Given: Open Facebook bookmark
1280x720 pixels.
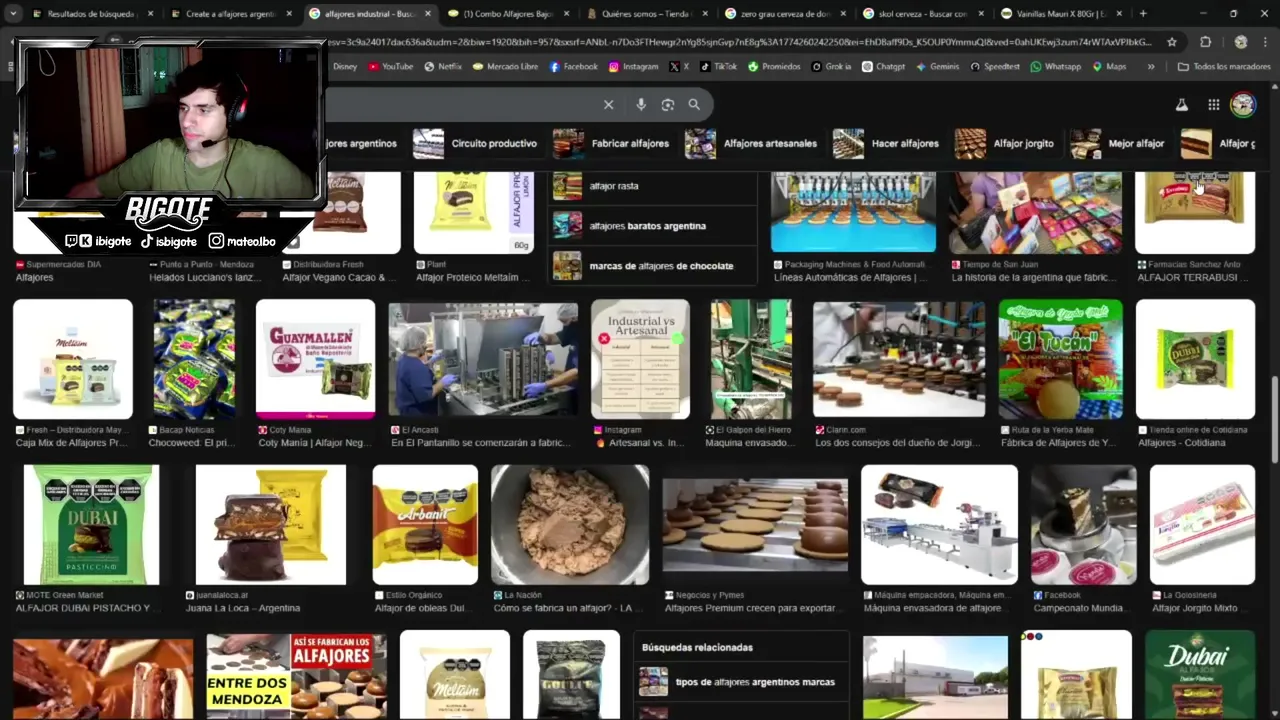Looking at the screenshot, I should tap(573, 66).
